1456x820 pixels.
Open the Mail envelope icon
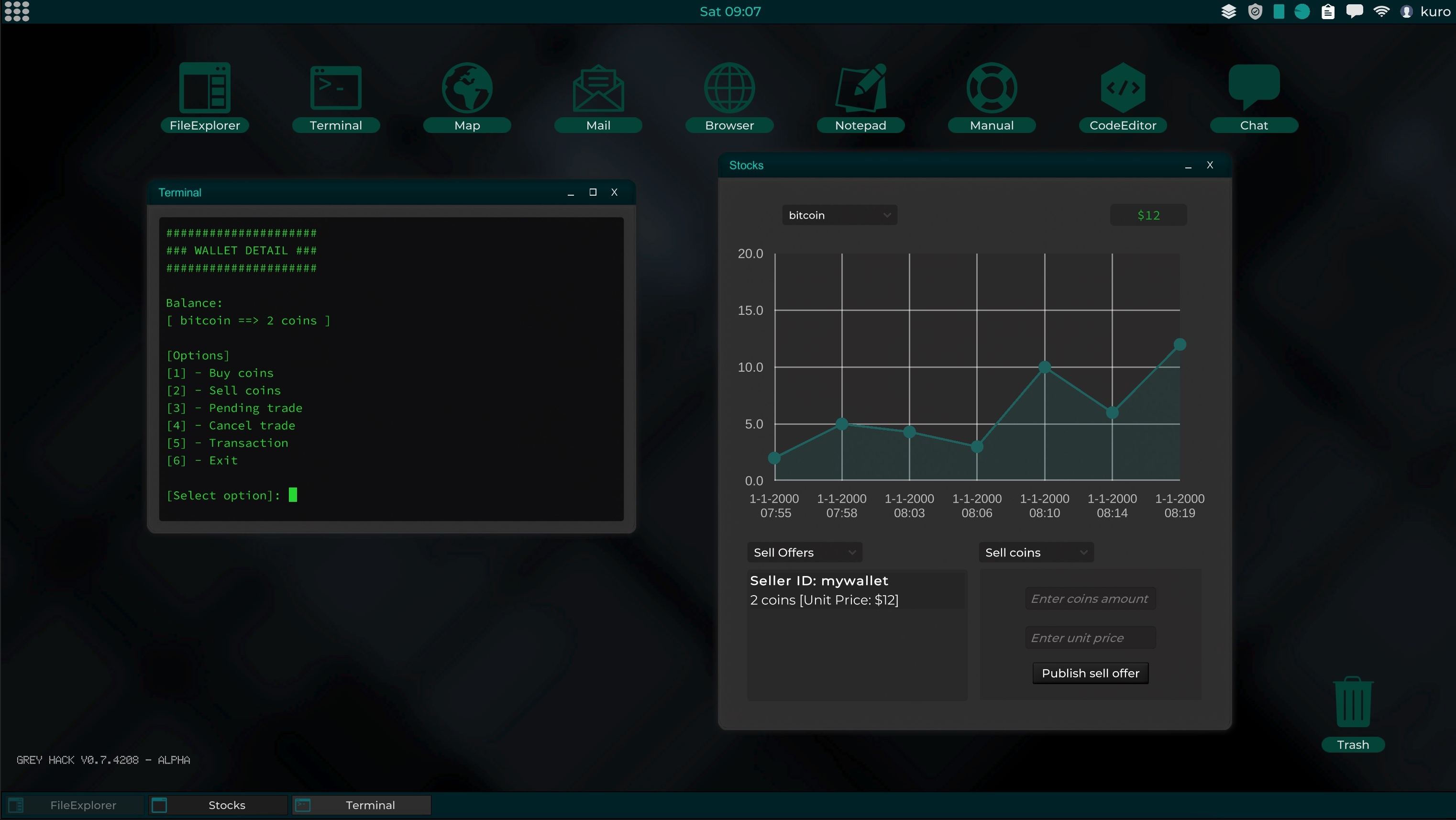(598, 88)
